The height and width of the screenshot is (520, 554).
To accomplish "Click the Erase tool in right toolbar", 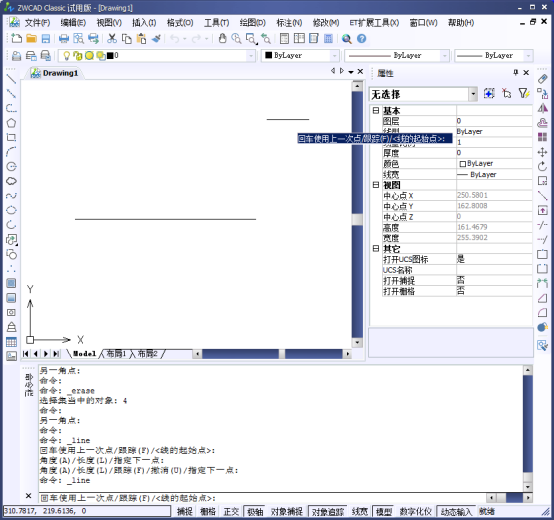I will point(542,79).
